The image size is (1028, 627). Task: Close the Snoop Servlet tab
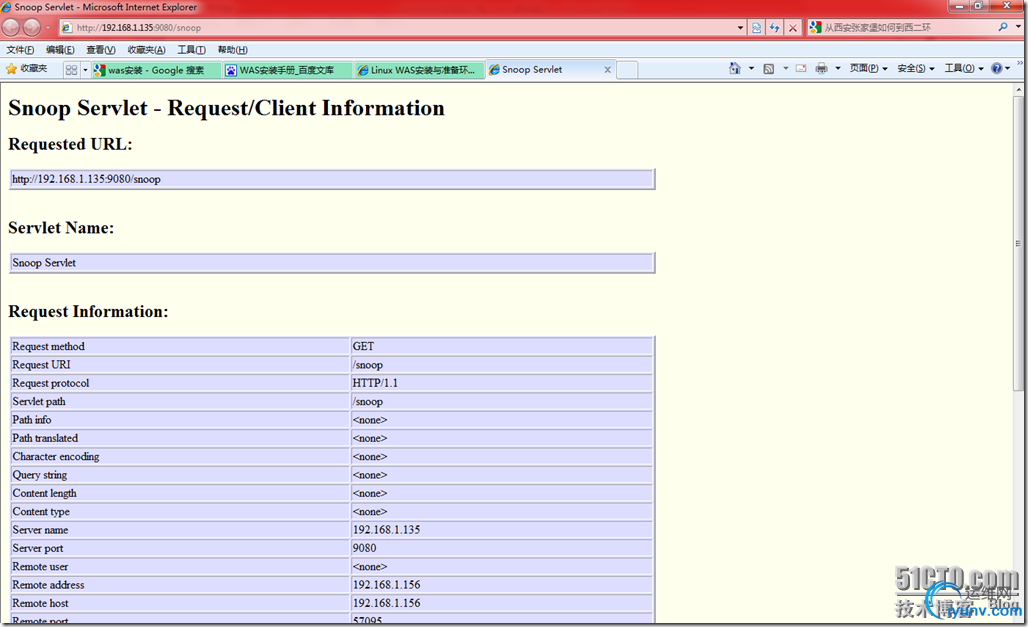tap(608, 70)
